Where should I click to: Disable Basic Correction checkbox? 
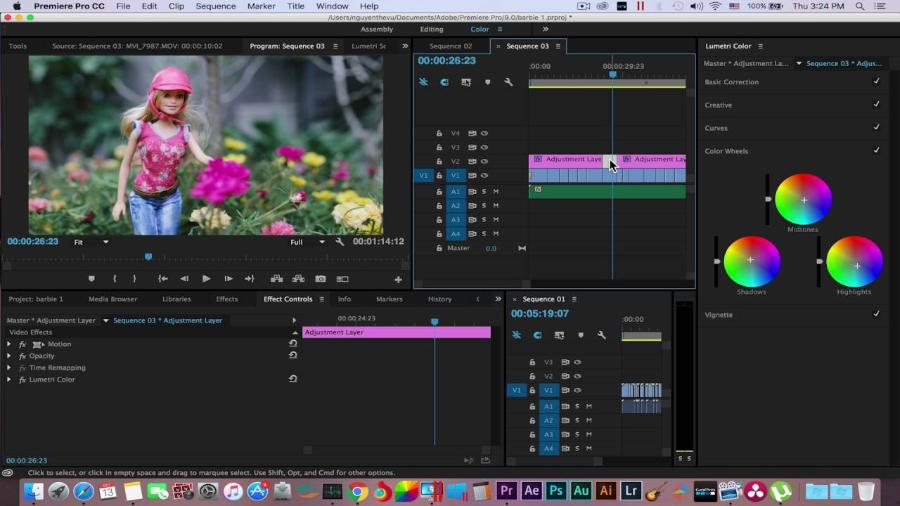coord(876,81)
